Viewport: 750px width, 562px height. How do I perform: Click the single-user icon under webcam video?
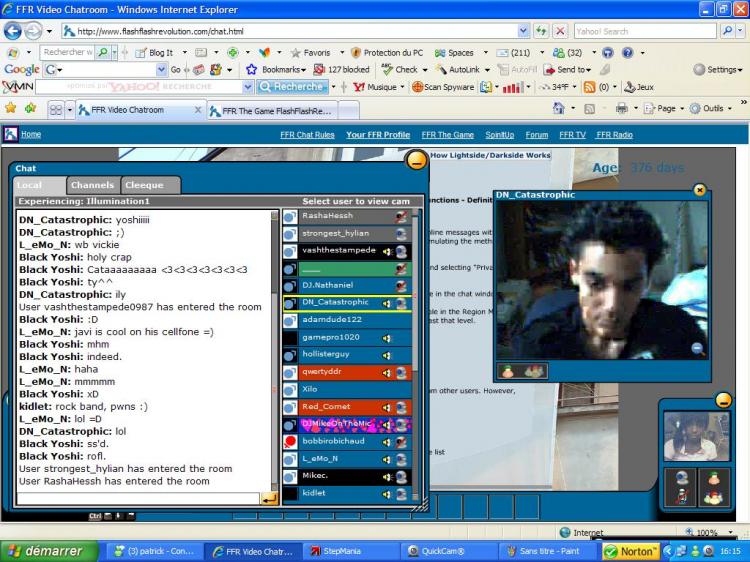coord(508,371)
